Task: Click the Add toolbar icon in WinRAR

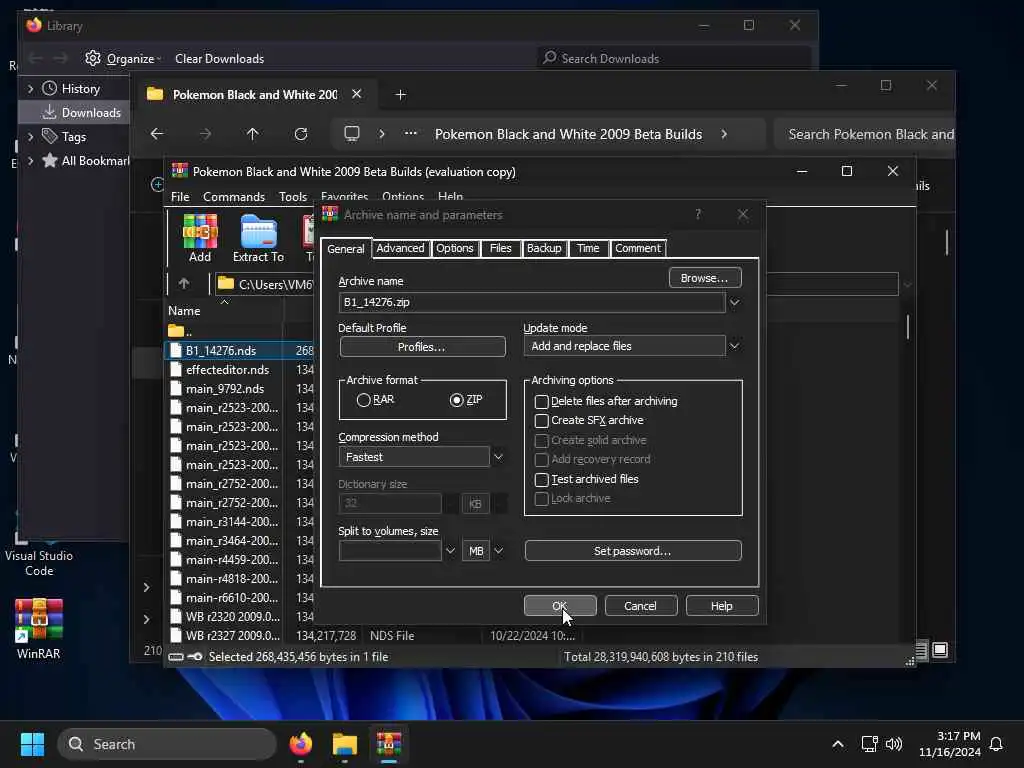Action: tap(200, 238)
